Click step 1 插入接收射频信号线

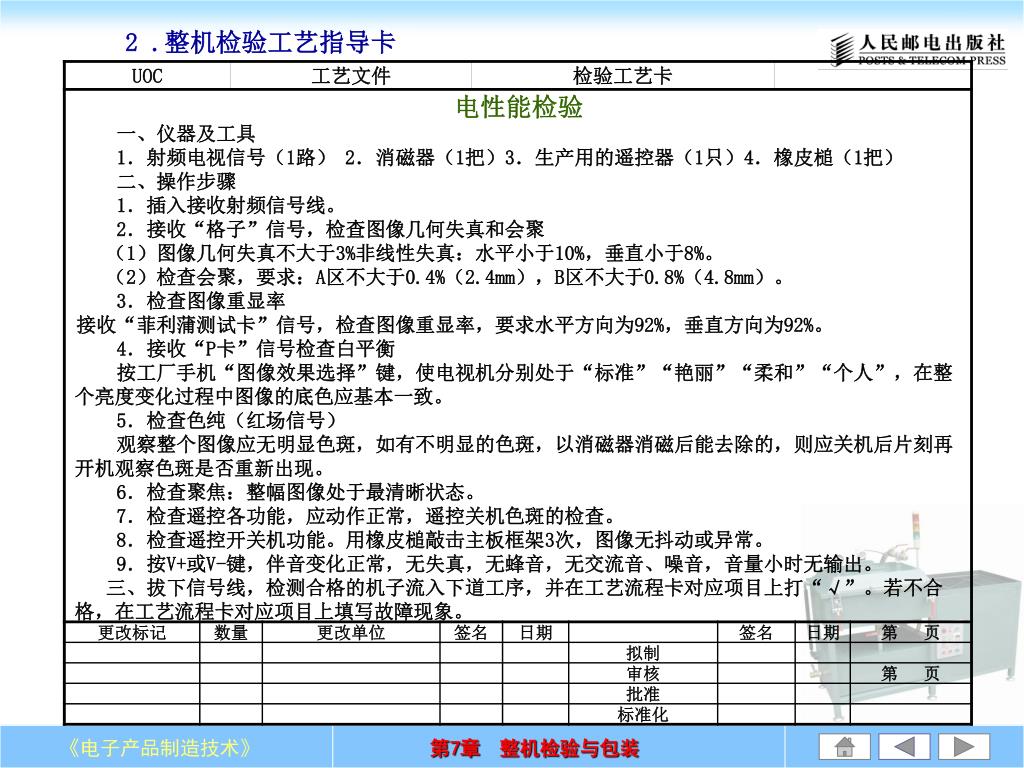(x=227, y=206)
